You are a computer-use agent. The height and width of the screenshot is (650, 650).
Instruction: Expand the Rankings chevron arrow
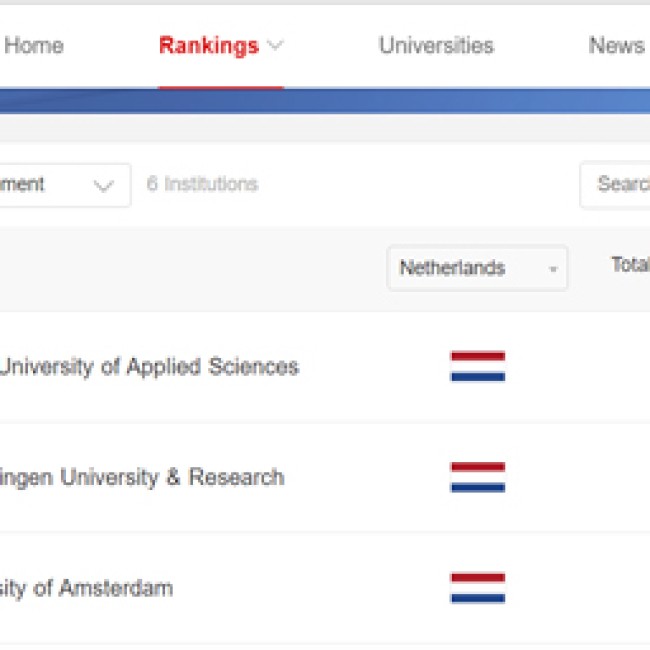[x=275, y=45]
